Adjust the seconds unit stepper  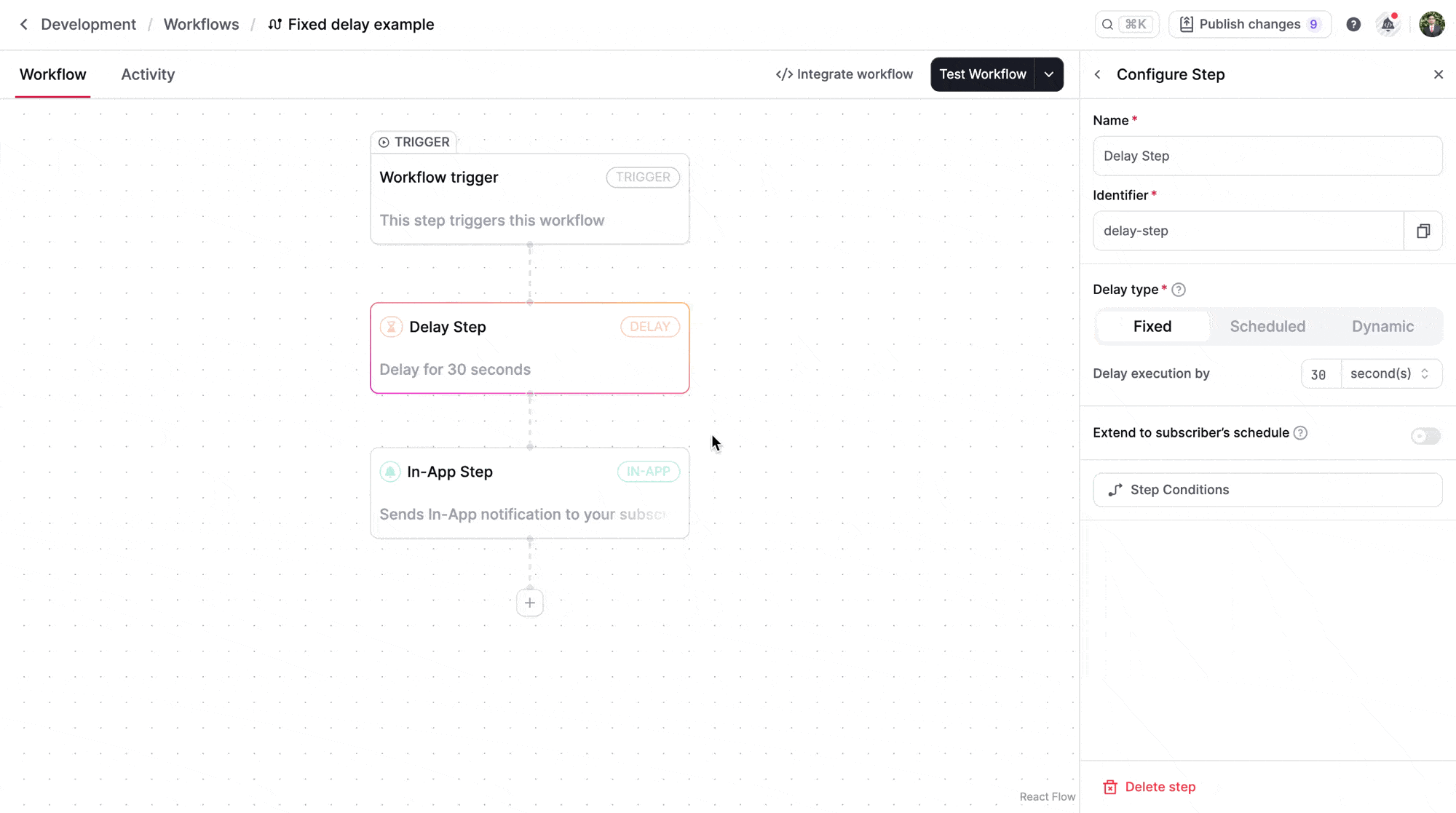[x=1423, y=373]
